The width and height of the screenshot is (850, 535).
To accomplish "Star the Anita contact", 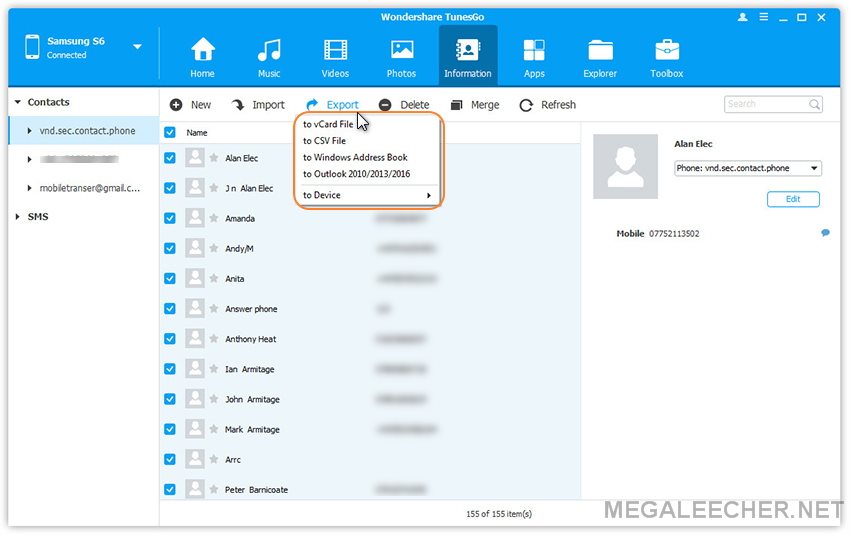I will click(214, 278).
